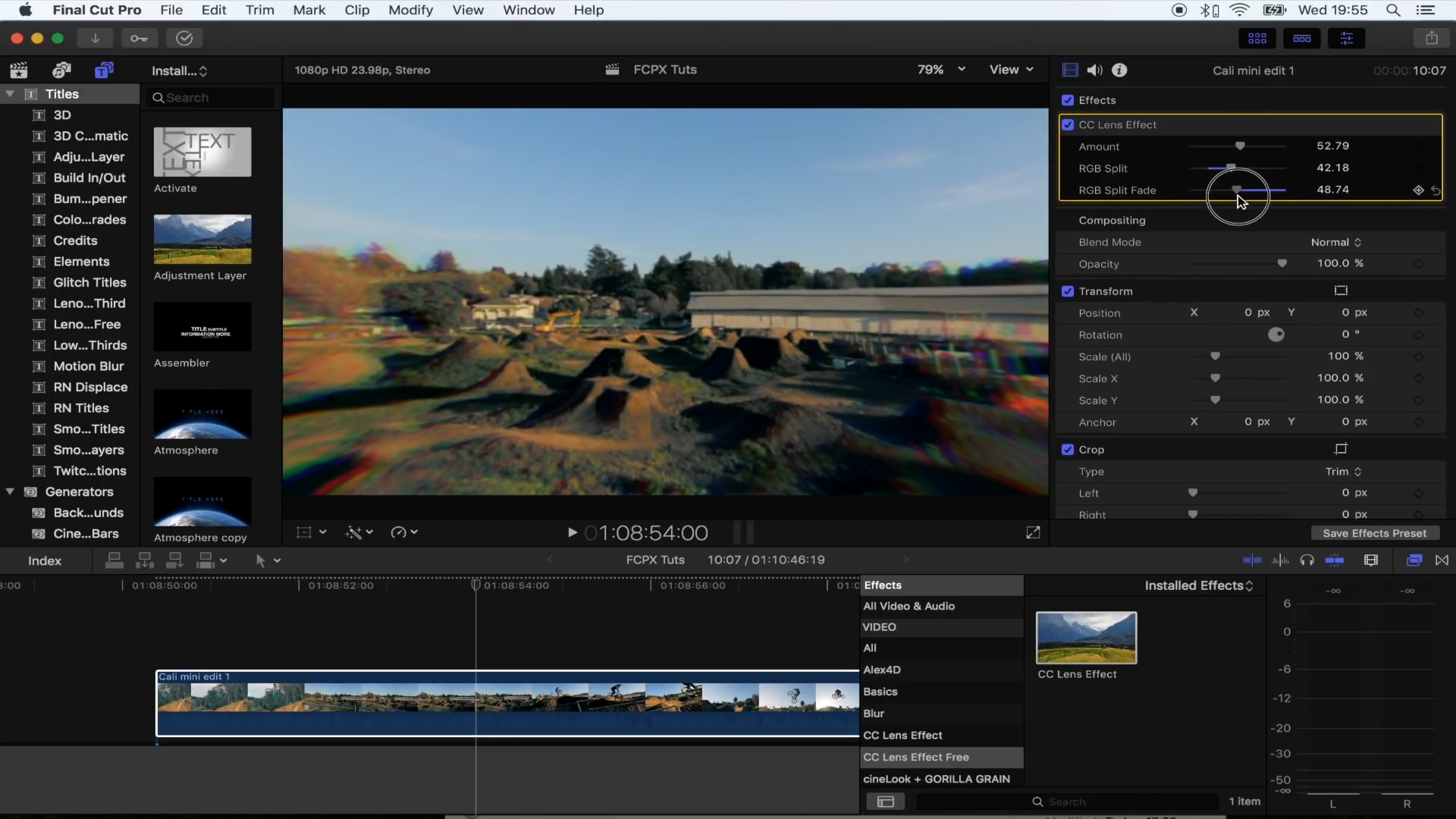Click the Save Effects Preset button

(1374, 533)
